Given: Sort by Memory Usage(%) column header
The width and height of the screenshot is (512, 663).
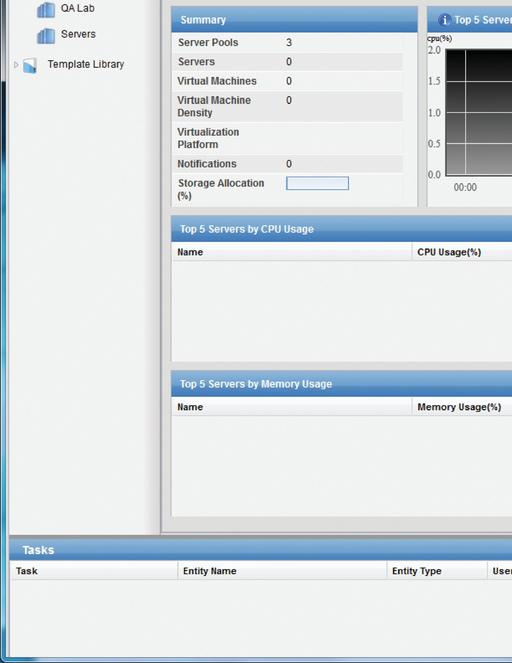Looking at the screenshot, I should [x=462, y=407].
